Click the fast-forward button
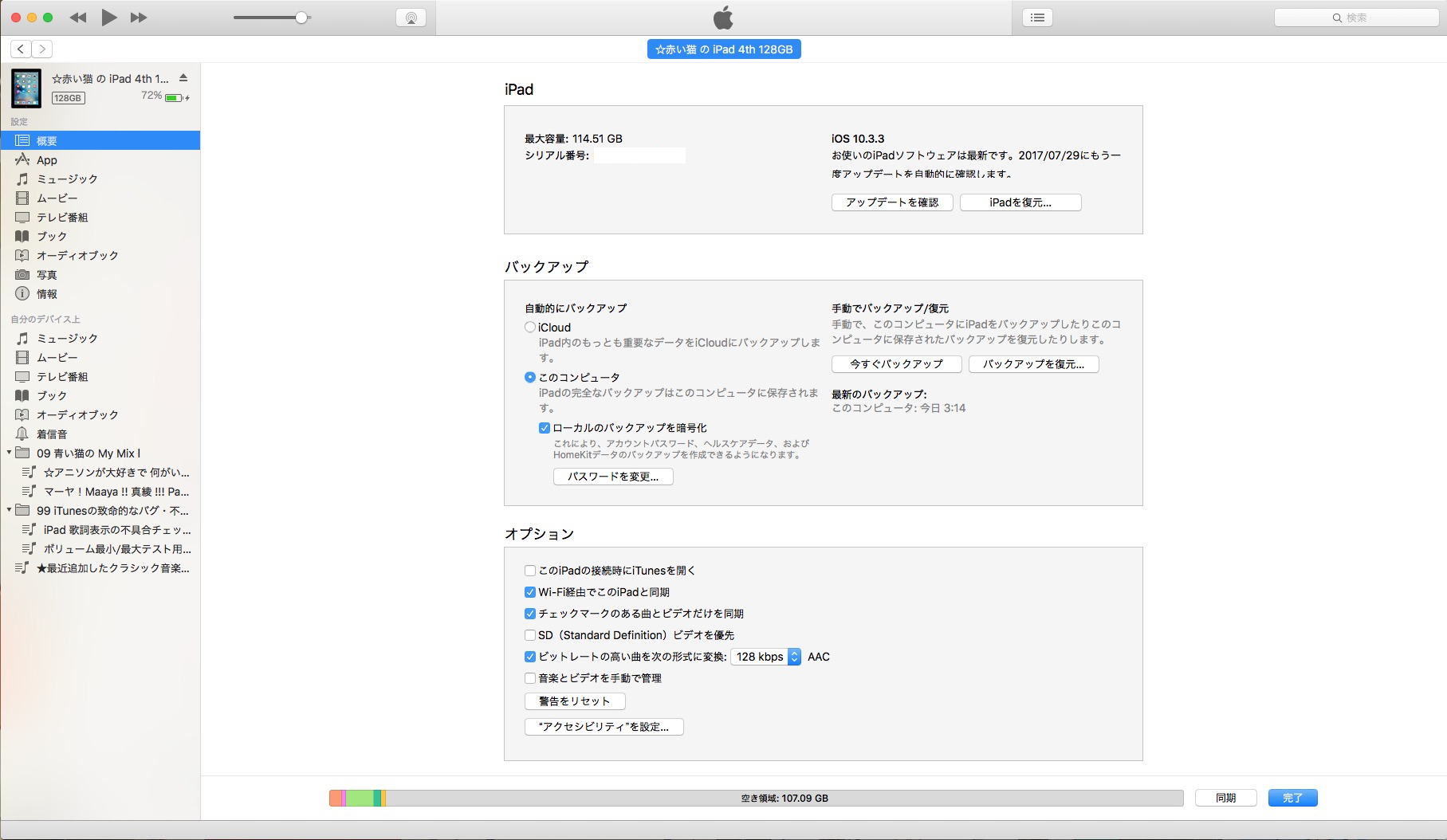 139,18
